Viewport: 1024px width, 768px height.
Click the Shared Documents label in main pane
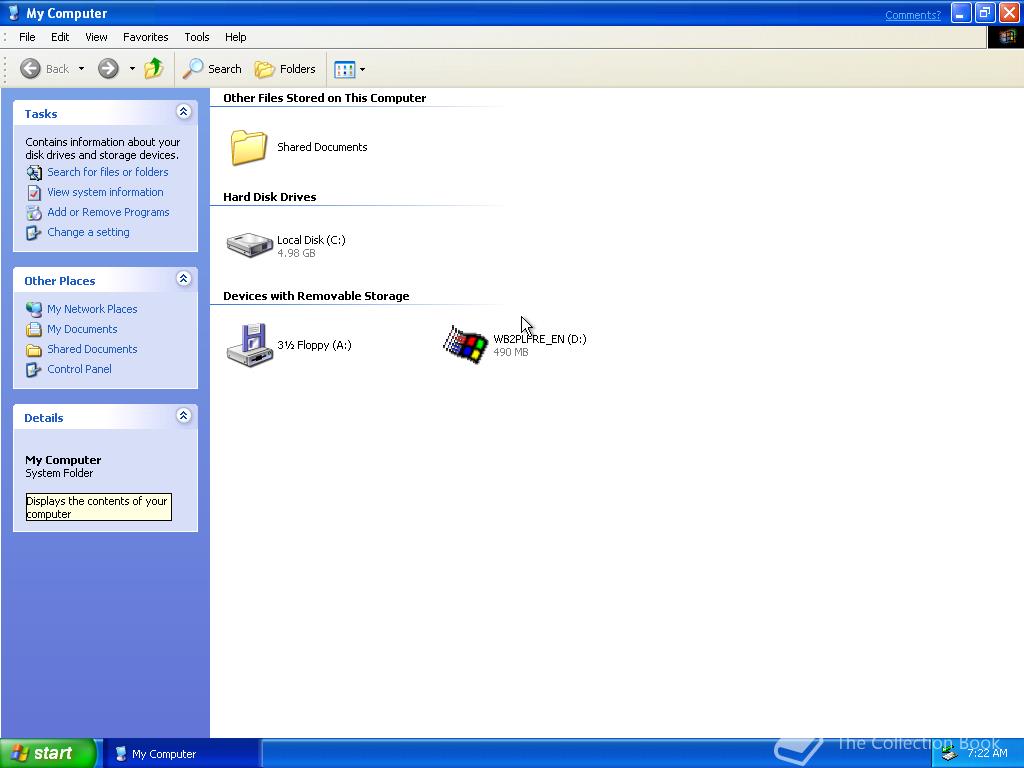click(322, 147)
